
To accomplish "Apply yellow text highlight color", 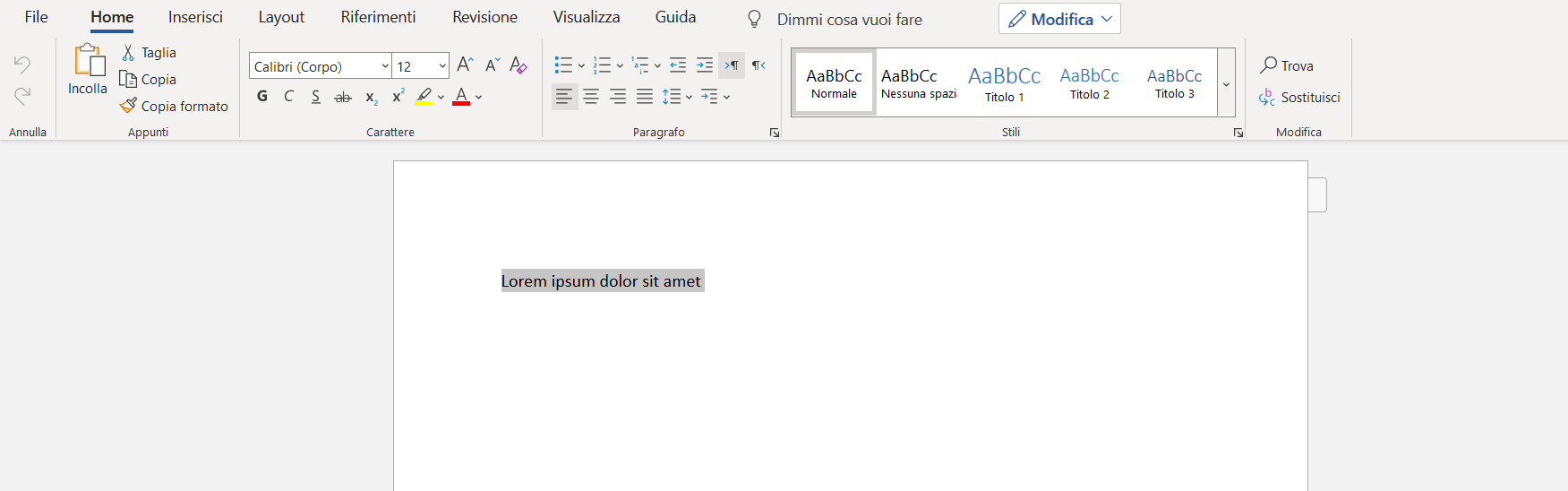I will [424, 96].
